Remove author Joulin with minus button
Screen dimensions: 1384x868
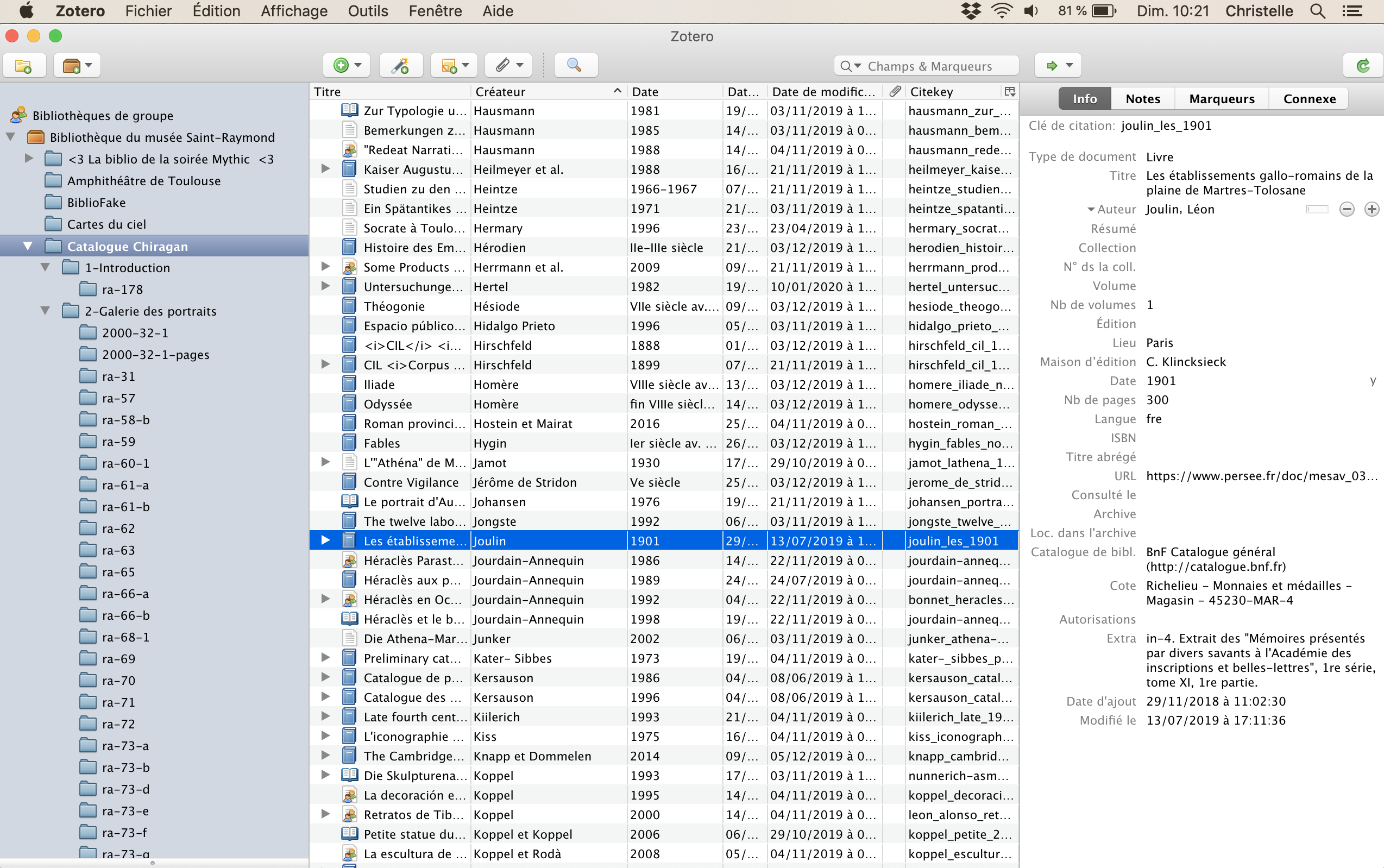(x=1347, y=209)
